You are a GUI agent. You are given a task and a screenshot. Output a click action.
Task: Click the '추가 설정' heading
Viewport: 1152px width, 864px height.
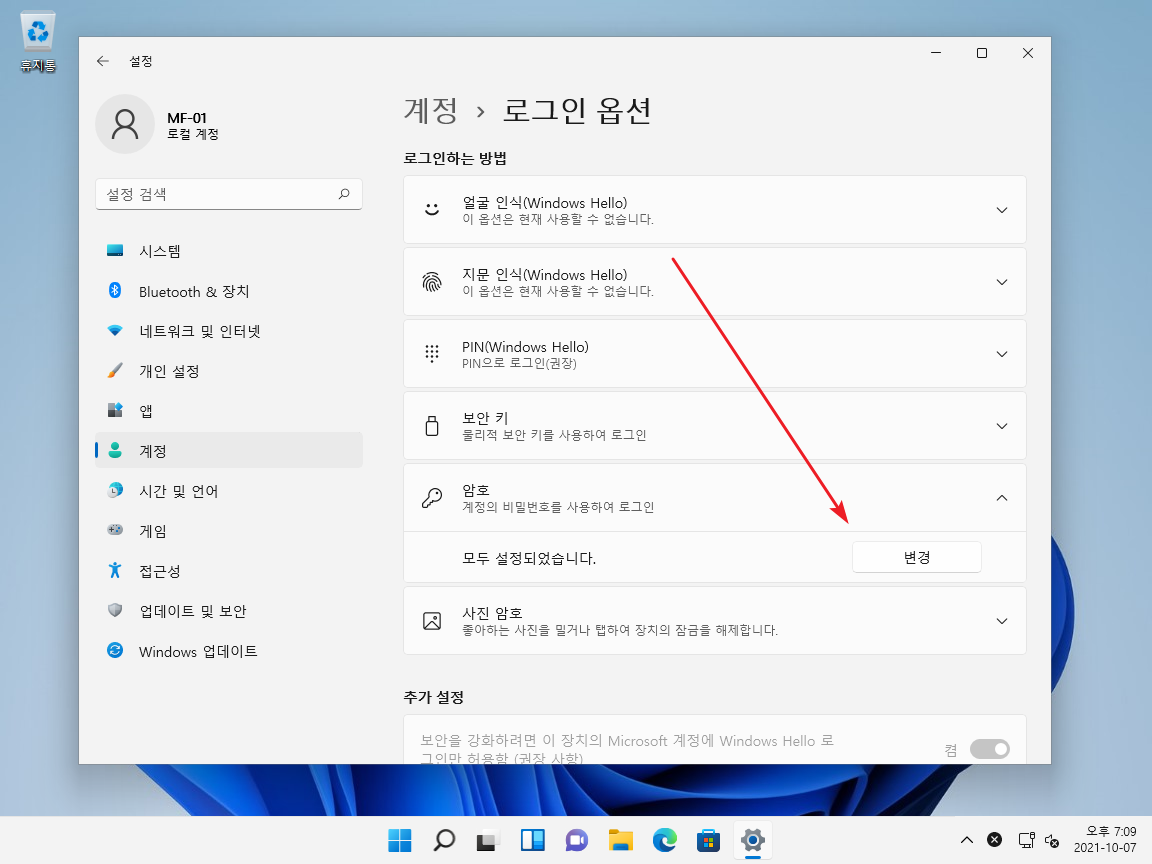433,697
